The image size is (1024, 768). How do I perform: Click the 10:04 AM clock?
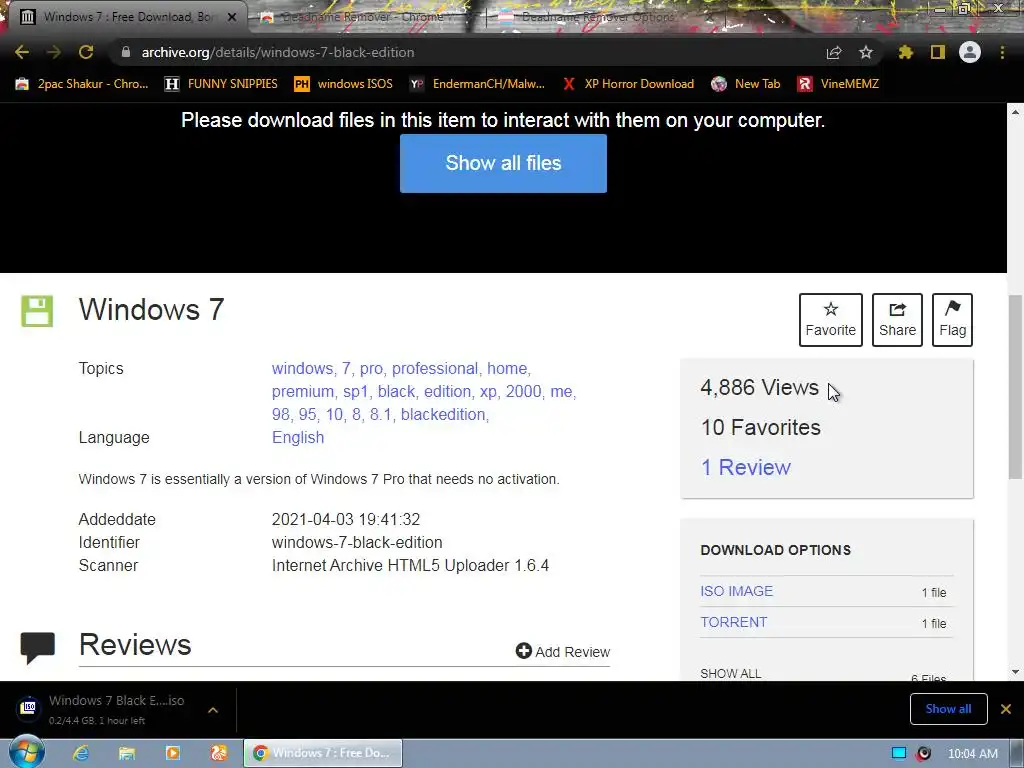point(972,753)
